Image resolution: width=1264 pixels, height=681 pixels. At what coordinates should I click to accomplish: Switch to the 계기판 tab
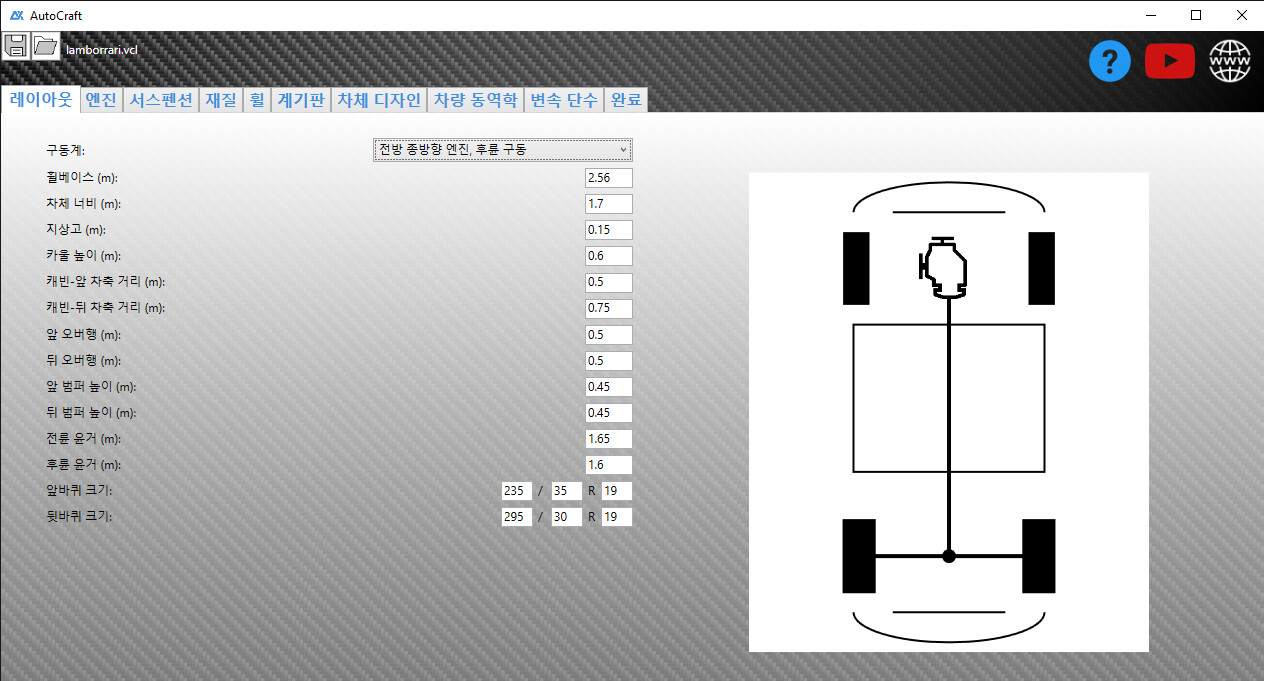[x=301, y=100]
